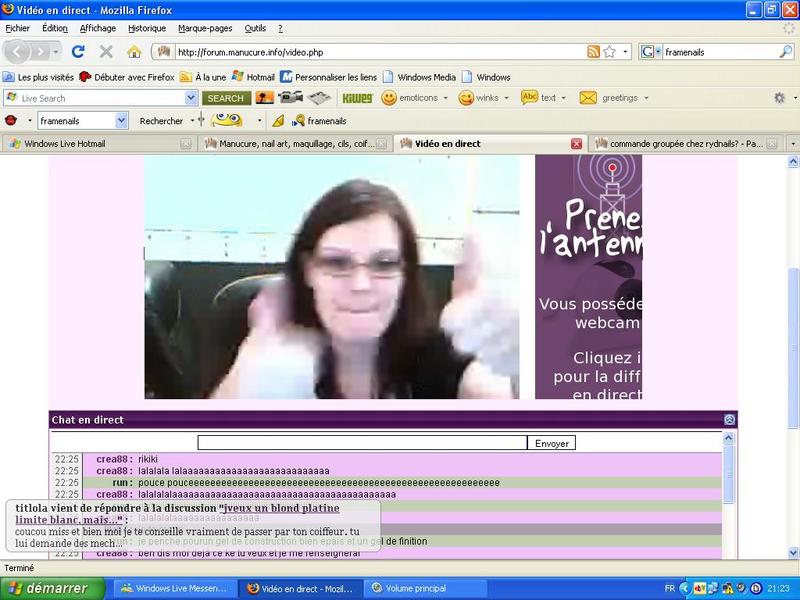Click the greetings envelope icon

588,98
